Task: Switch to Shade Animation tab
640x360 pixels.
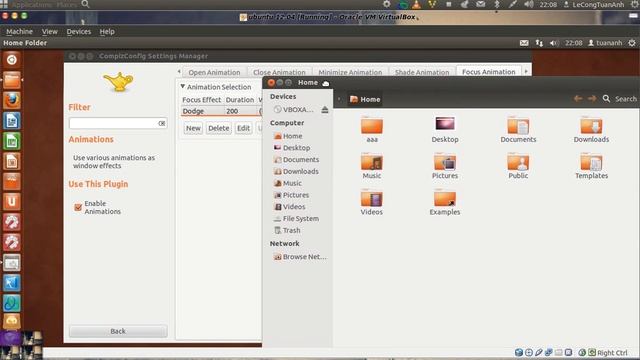Action: click(x=422, y=72)
